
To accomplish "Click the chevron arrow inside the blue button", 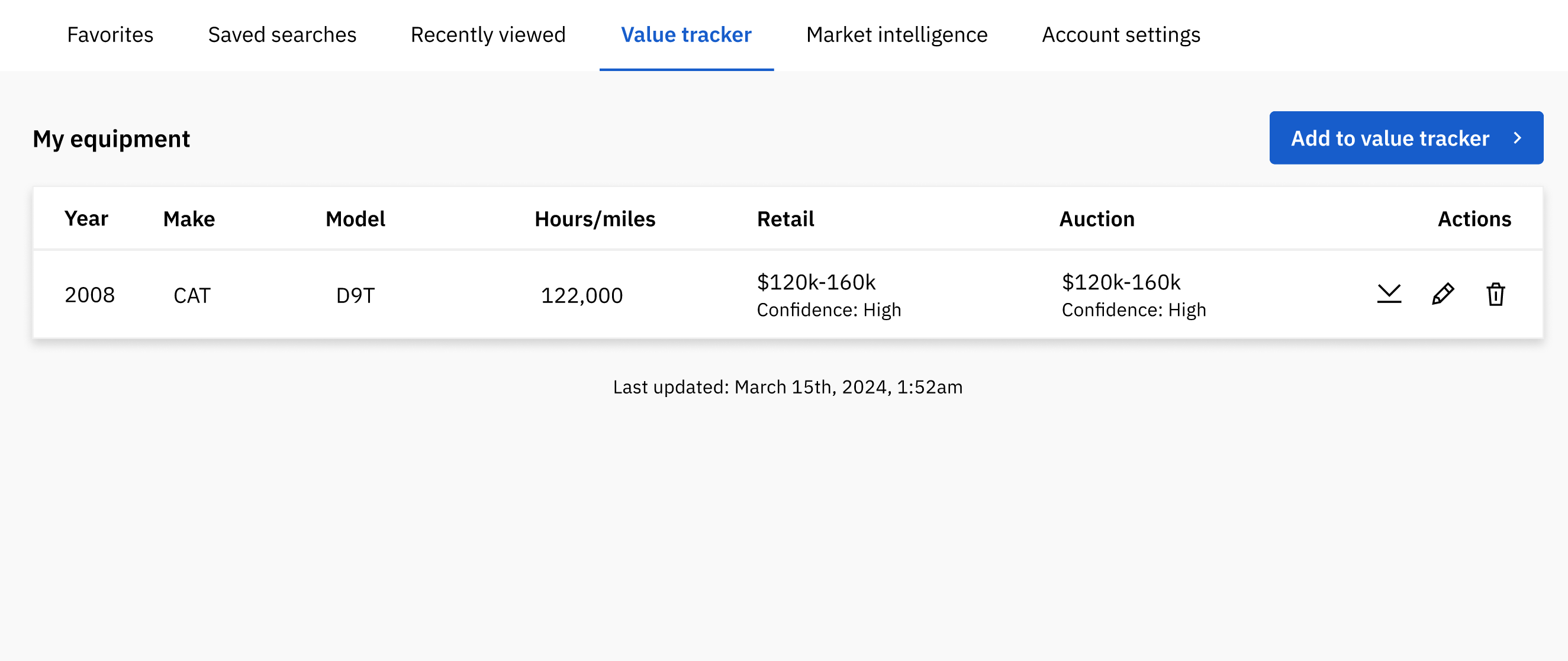I will coord(1517,138).
